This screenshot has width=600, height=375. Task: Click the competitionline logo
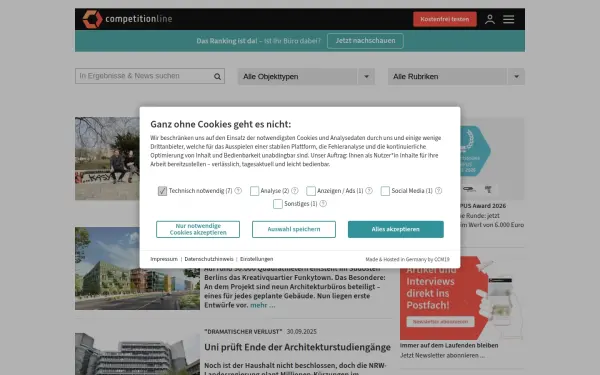pyautogui.click(x=127, y=19)
